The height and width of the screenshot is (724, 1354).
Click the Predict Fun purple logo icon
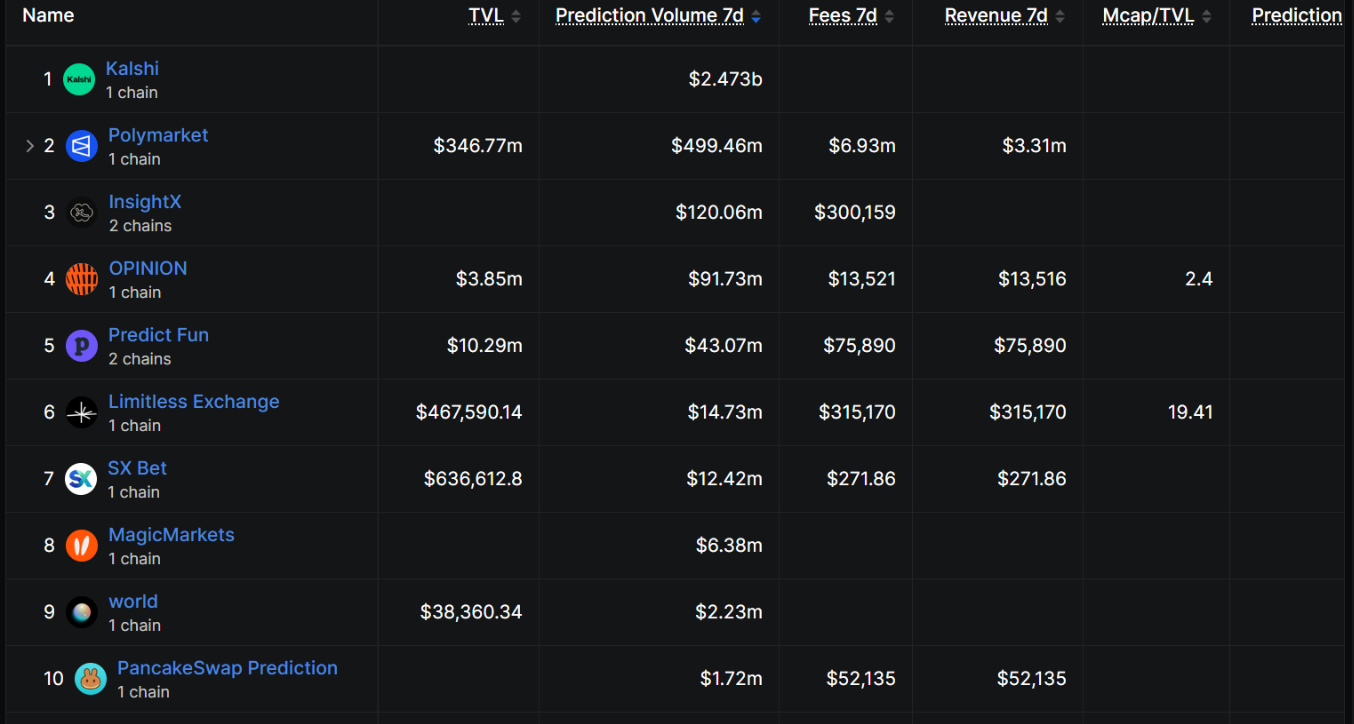82,346
